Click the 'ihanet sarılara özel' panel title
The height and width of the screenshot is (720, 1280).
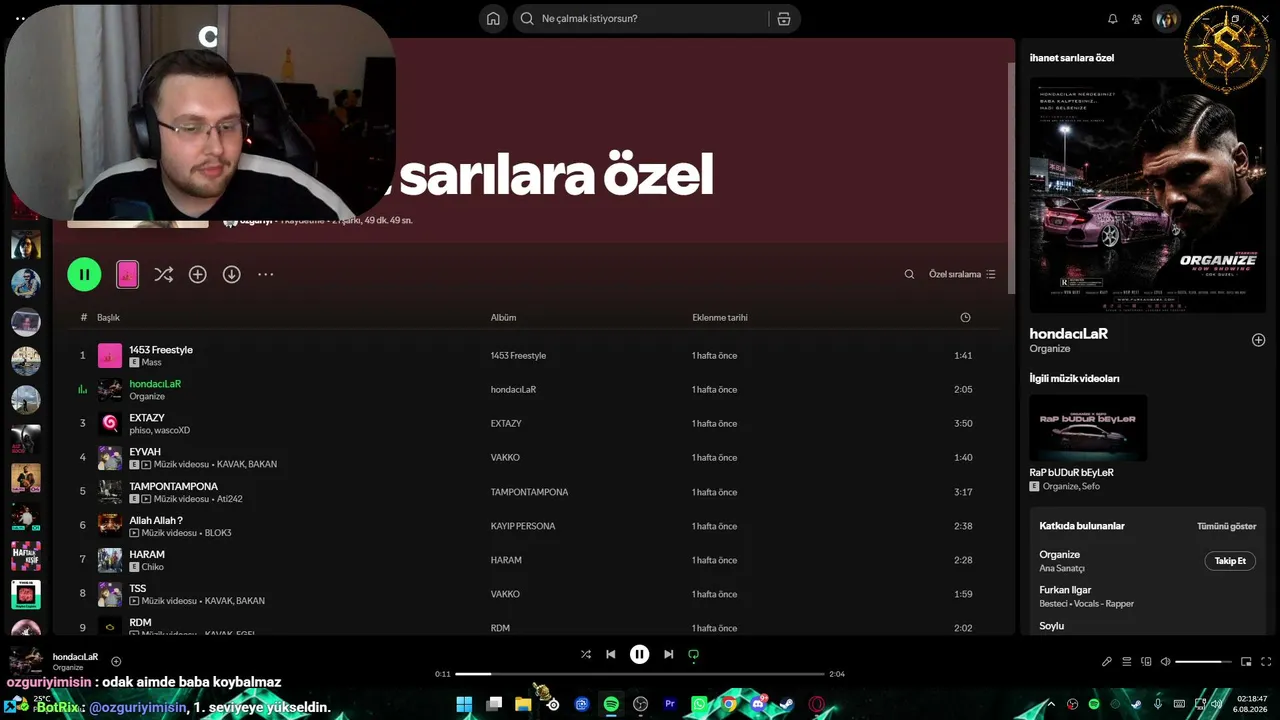tap(1072, 58)
